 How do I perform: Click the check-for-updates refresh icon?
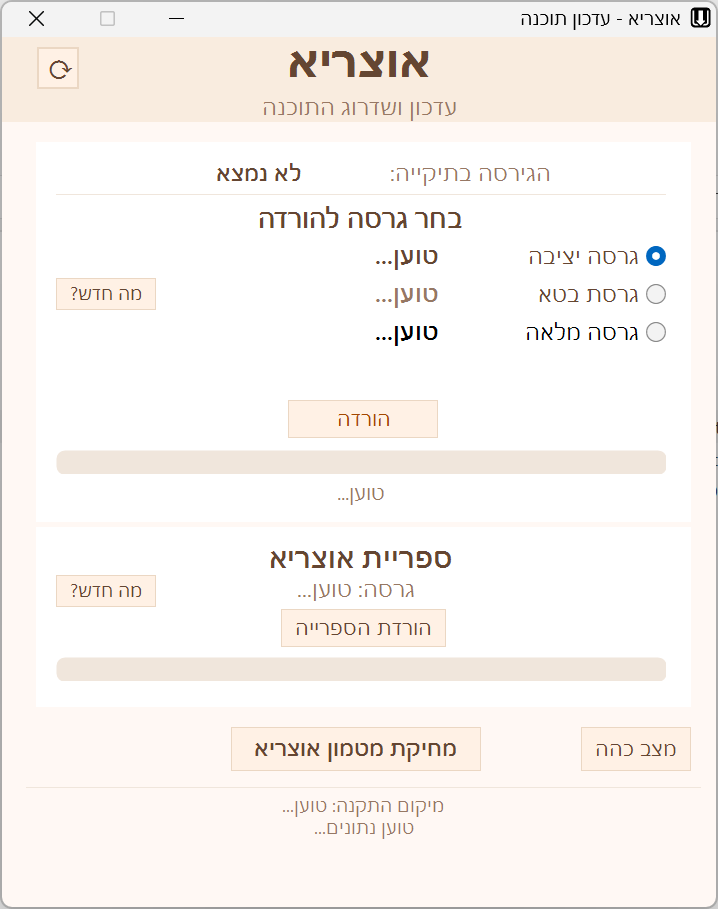(x=57, y=68)
